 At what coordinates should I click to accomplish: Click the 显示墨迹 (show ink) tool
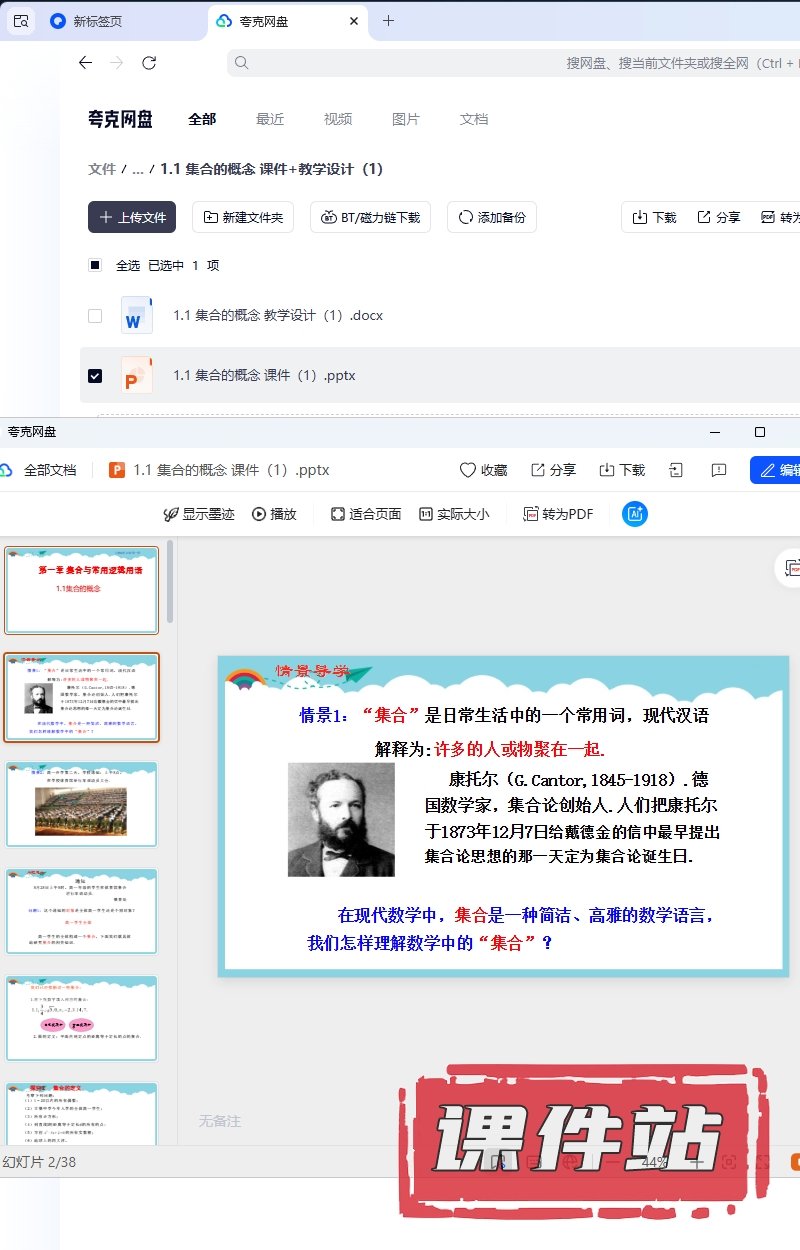tap(199, 514)
